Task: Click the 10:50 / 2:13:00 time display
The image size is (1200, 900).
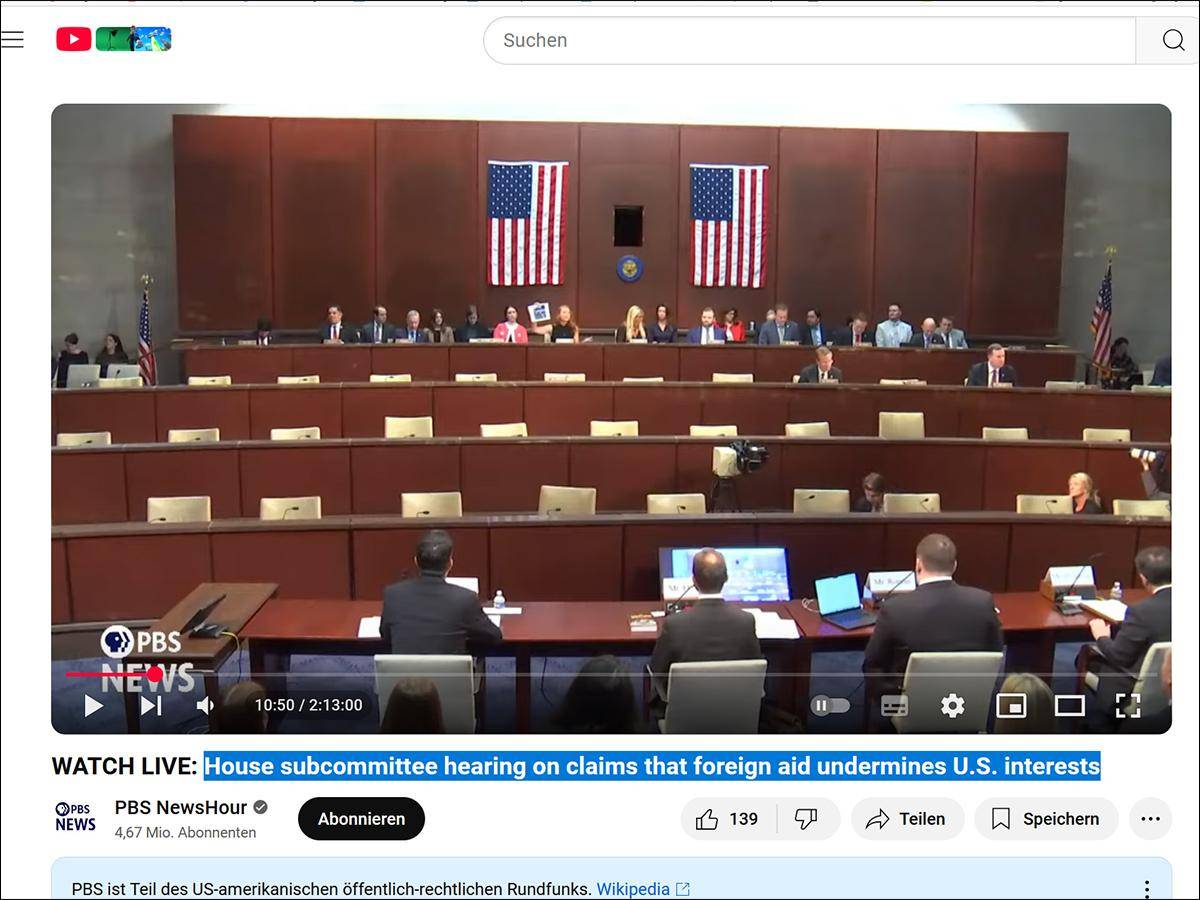Action: click(x=308, y=706)
